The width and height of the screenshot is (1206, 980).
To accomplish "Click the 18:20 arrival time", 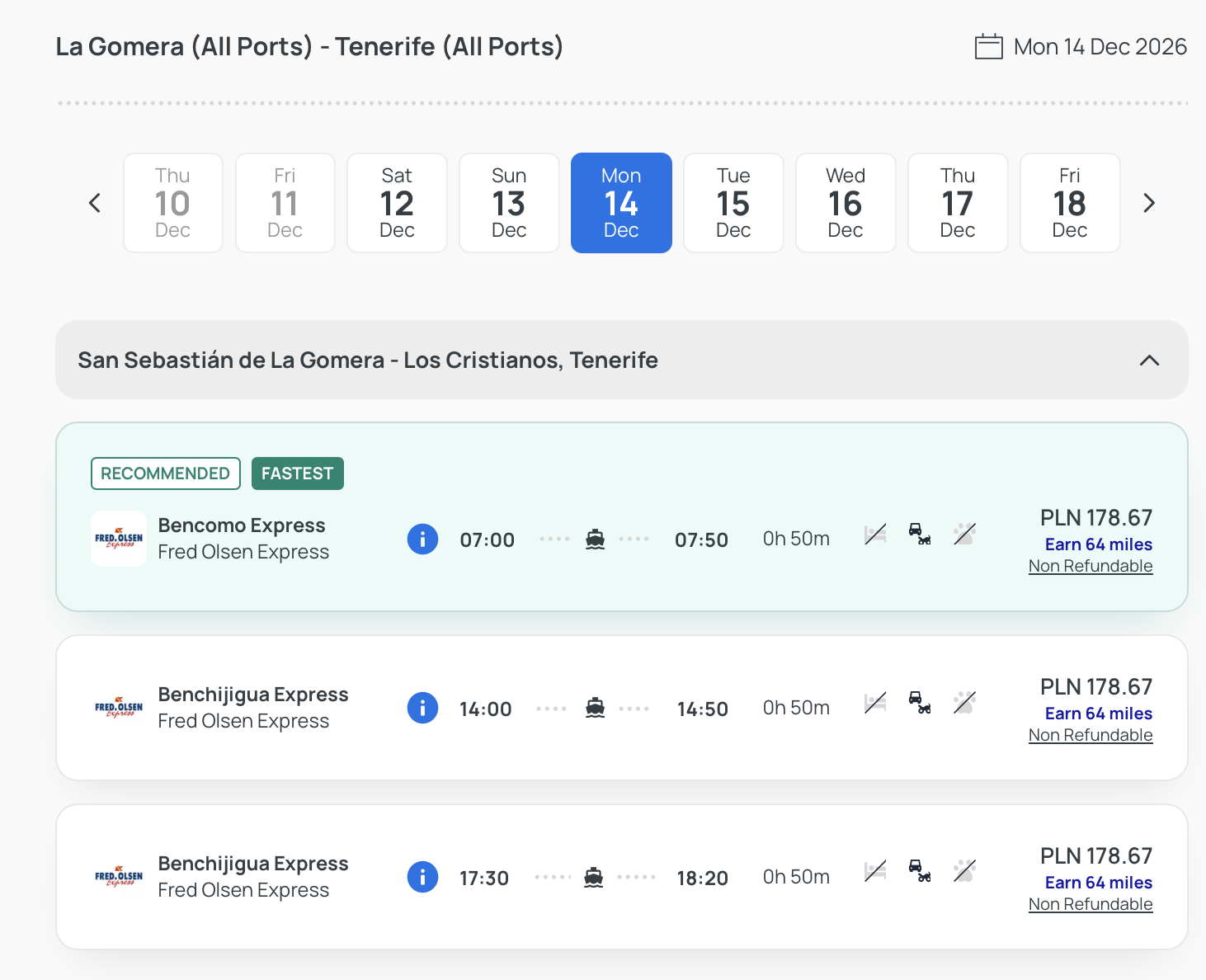I will [703, 879].
